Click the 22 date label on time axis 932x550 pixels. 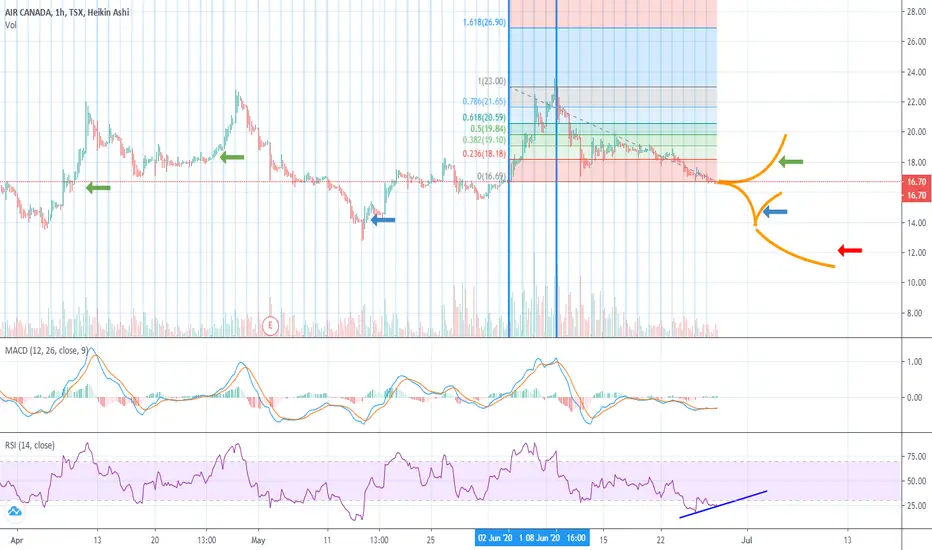[661, 540]
